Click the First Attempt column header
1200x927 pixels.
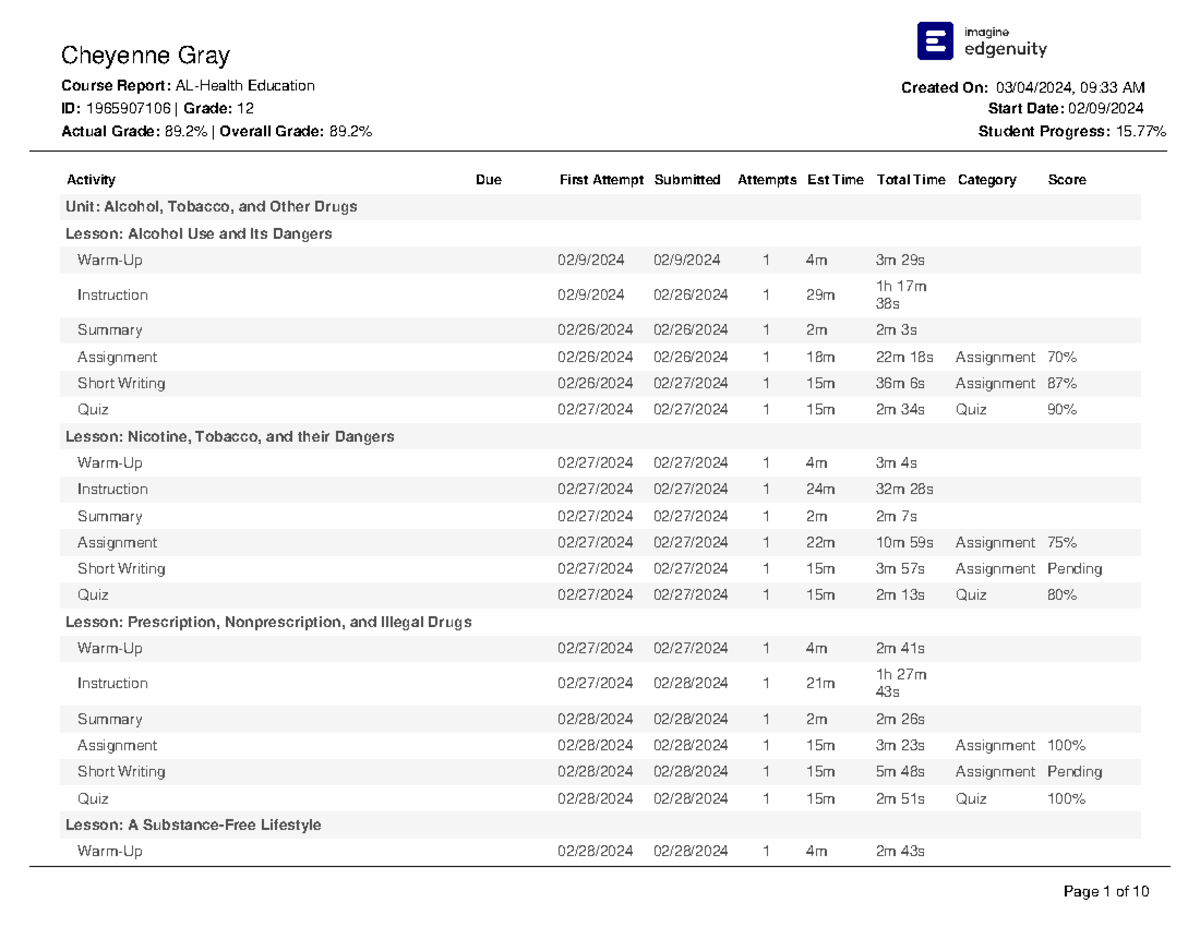point(601,180)
